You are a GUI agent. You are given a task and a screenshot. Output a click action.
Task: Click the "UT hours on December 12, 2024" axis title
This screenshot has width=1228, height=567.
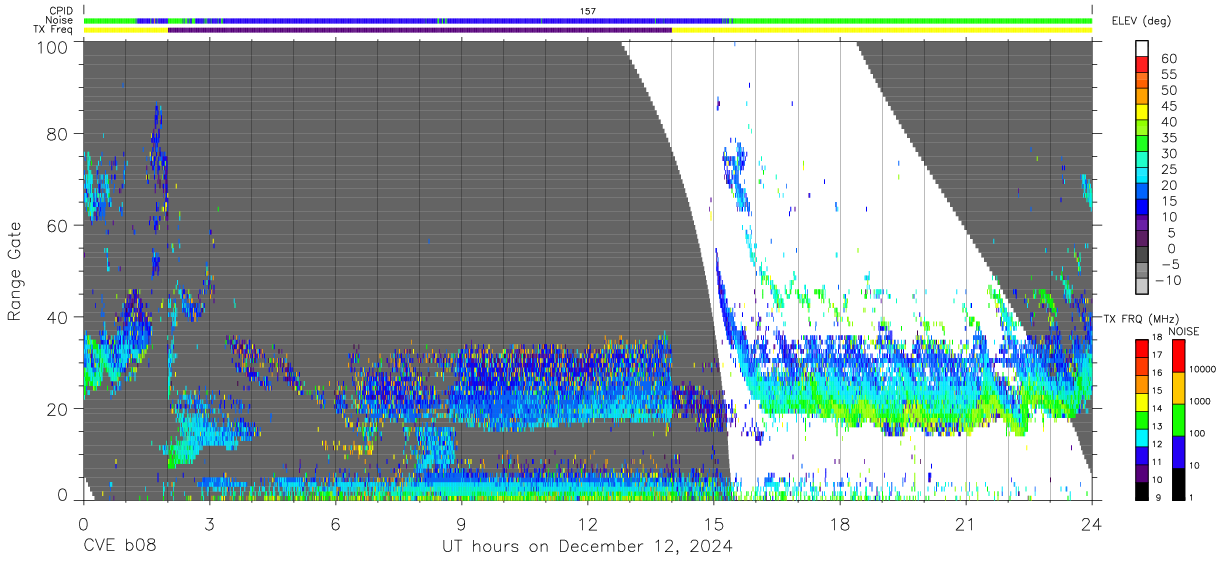coord(587,547)
